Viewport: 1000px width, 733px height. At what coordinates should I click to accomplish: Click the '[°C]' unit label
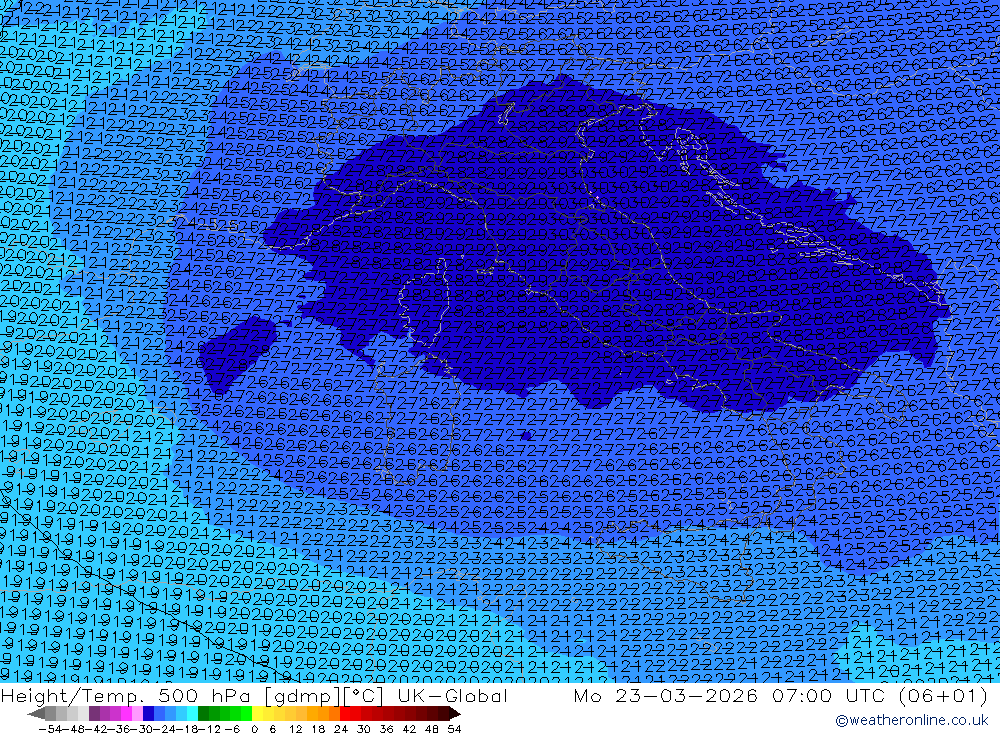click(363, 696)
